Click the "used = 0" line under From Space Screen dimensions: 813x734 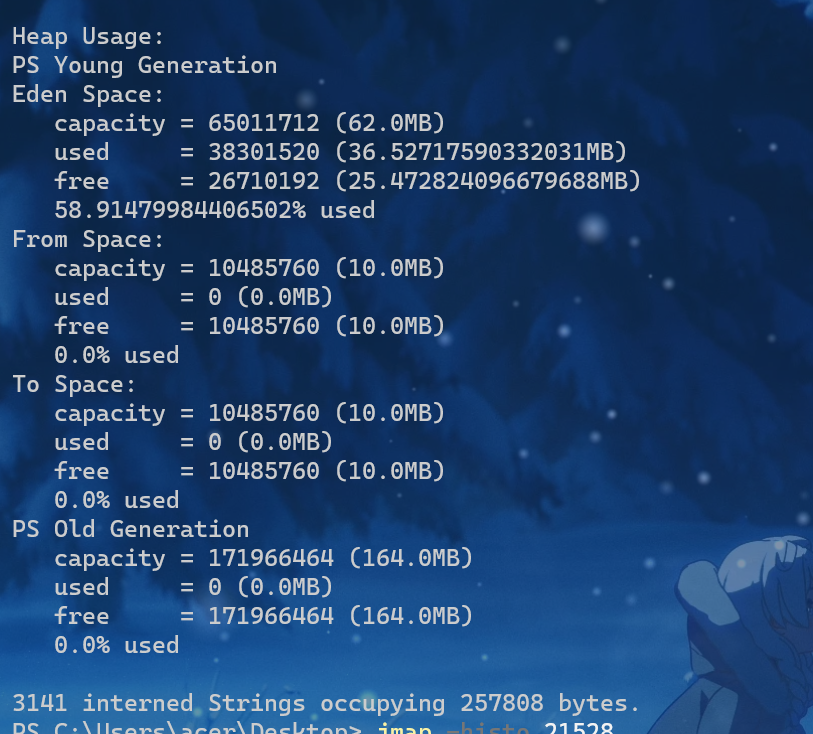pos(193,297)
